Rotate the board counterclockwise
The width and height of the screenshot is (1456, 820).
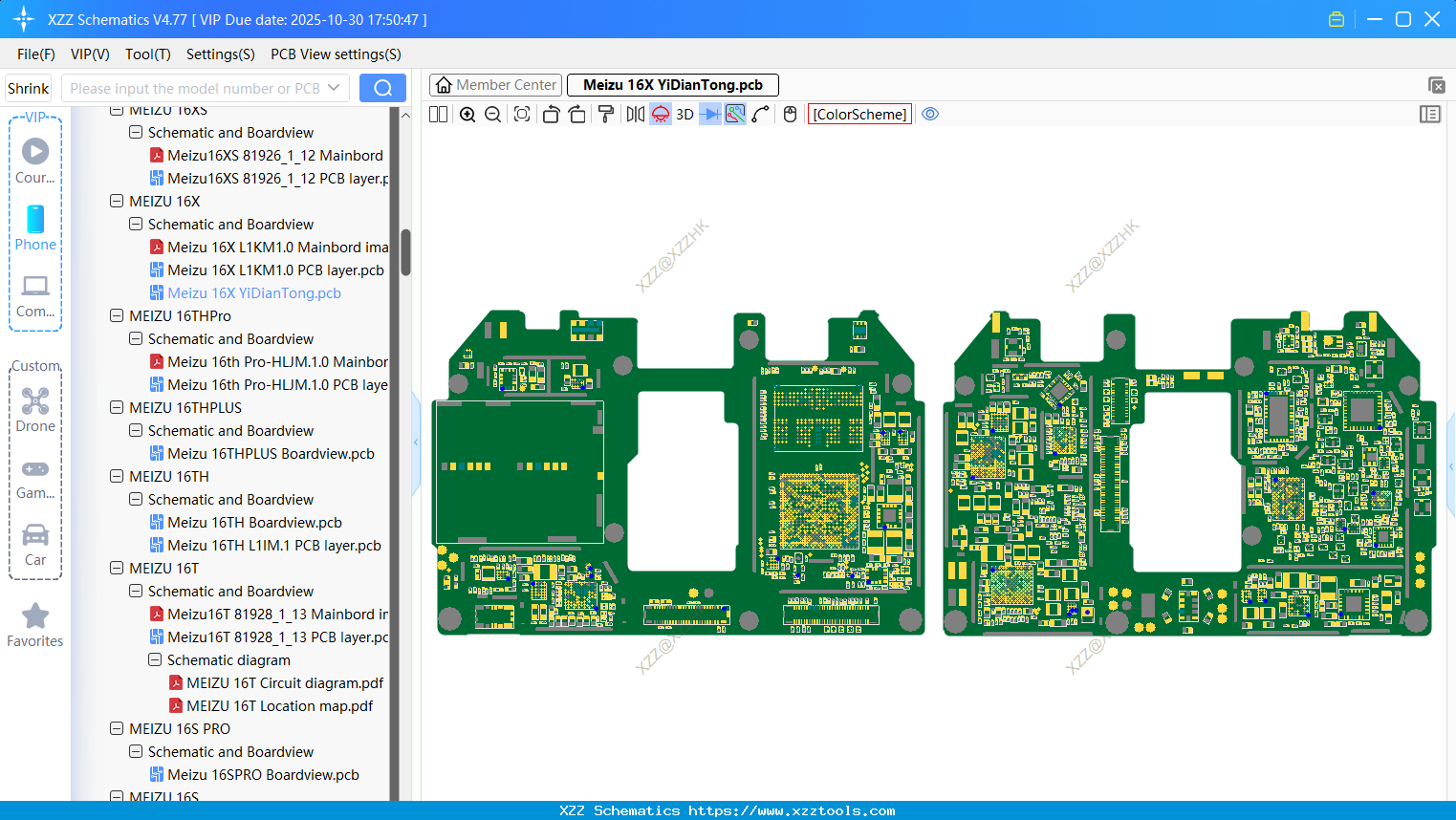(551, 115)
